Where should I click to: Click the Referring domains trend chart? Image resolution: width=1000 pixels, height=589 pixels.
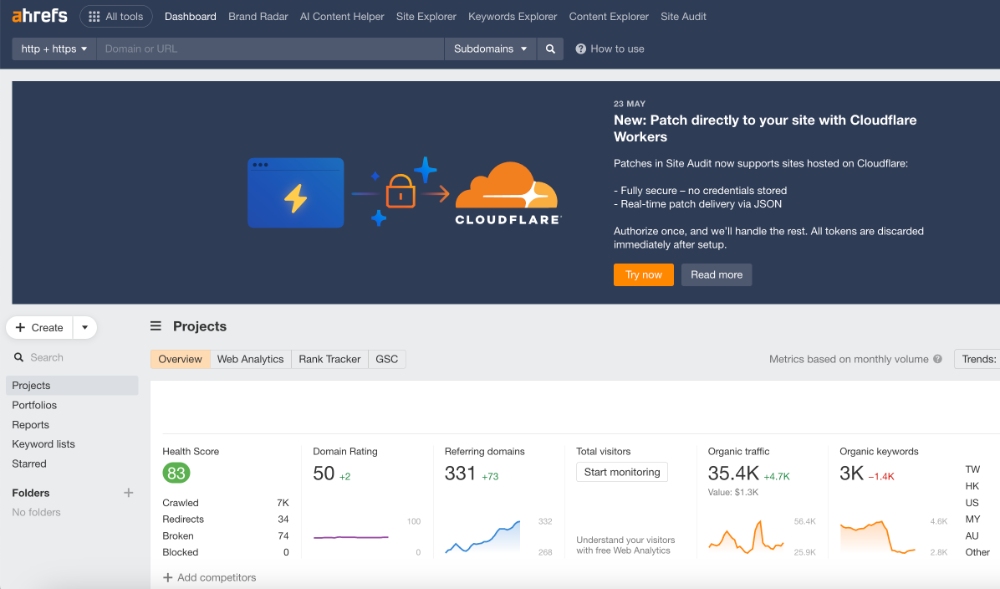pos(483,537)
